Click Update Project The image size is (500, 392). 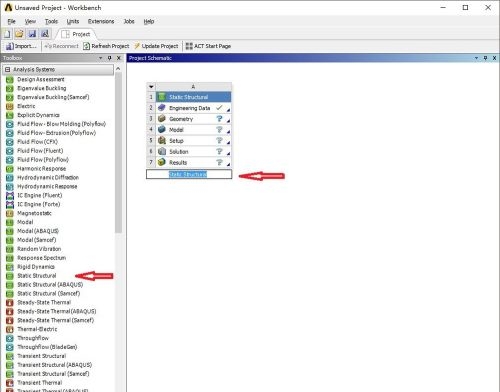pos(156,46)
